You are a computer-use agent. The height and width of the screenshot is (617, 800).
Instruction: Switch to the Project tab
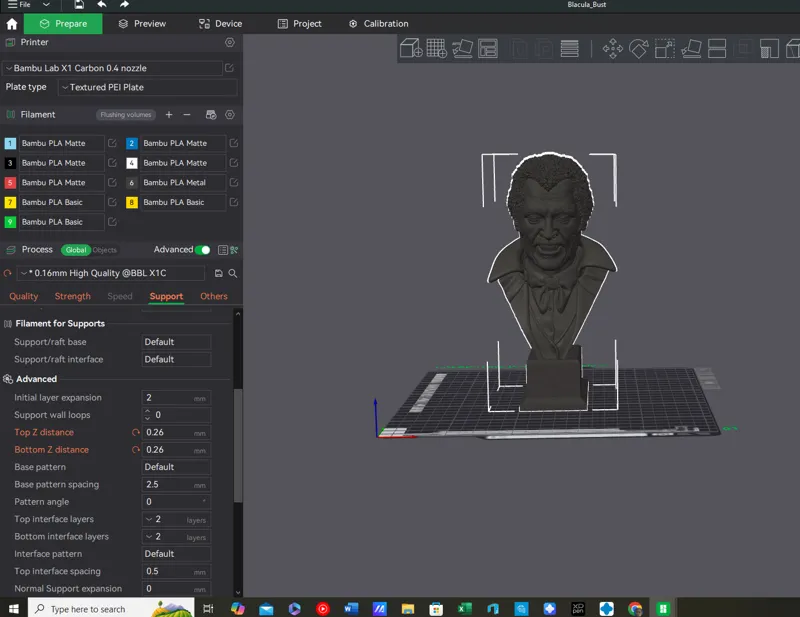tap(299, 24)
